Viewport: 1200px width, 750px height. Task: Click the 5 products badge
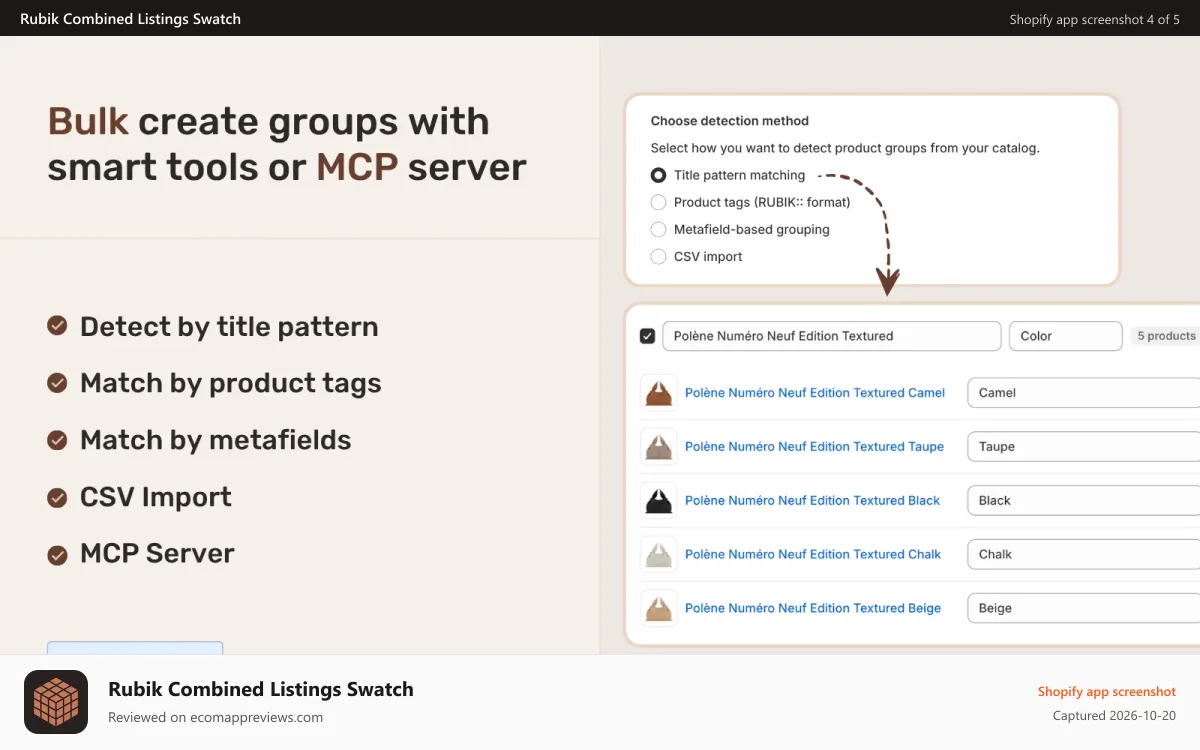pyautogui.click(x=1166, y=336)
